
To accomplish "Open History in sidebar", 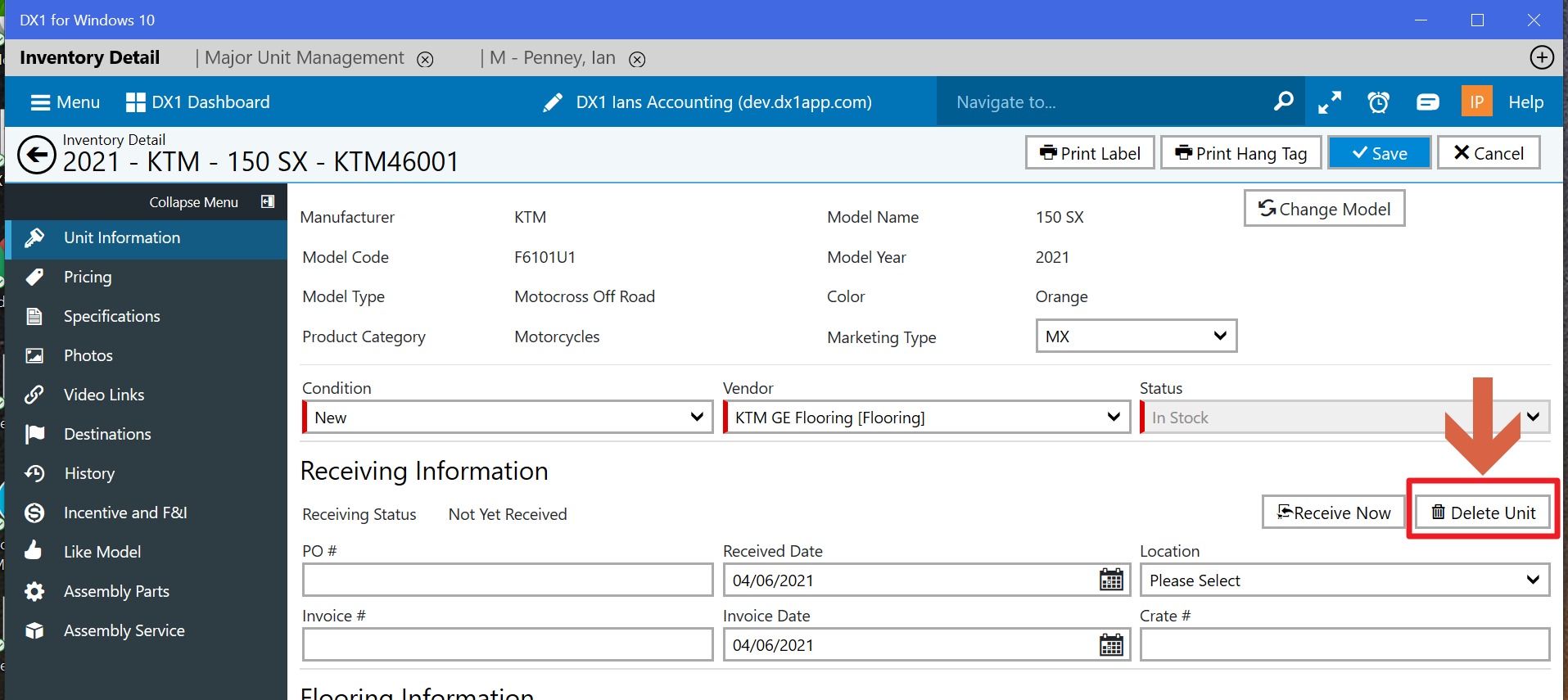I will coord(147,473).
